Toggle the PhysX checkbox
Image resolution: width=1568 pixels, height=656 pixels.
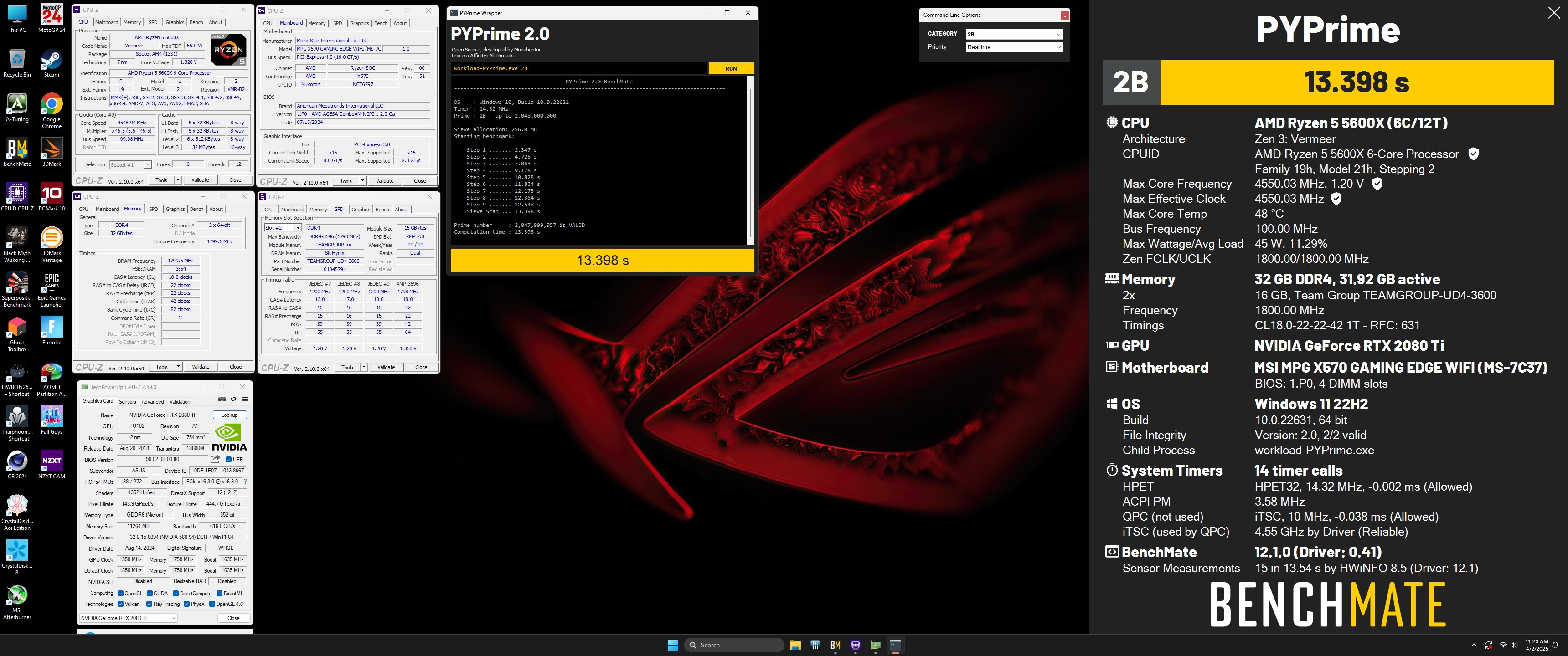pyautogui.click(x=187, y=604)
